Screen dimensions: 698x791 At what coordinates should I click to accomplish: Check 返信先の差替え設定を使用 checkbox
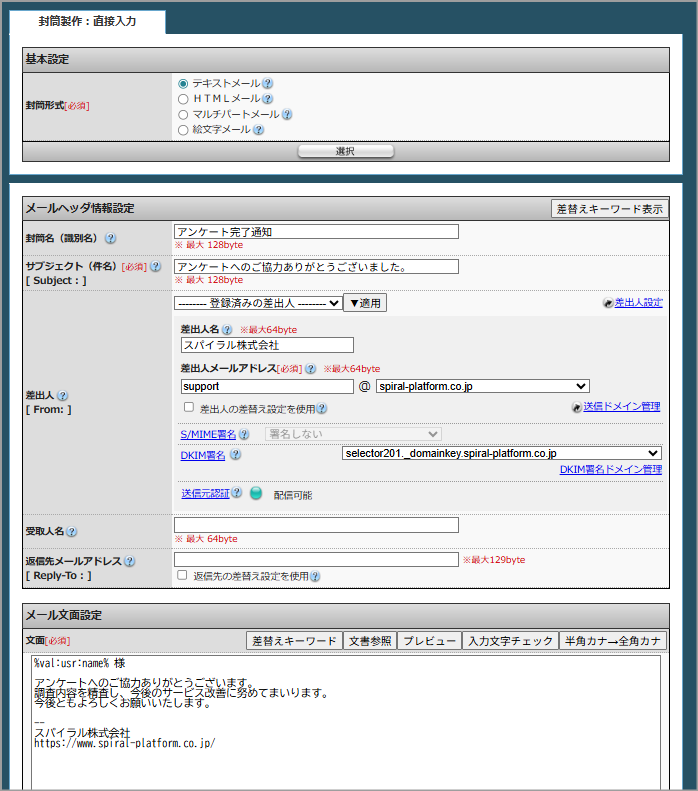click(182, 576)
